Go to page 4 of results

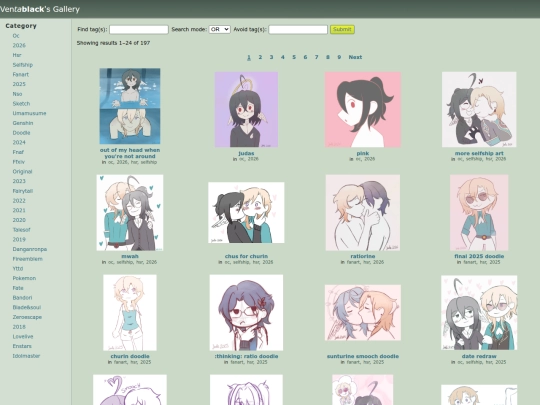click(283, 57)
